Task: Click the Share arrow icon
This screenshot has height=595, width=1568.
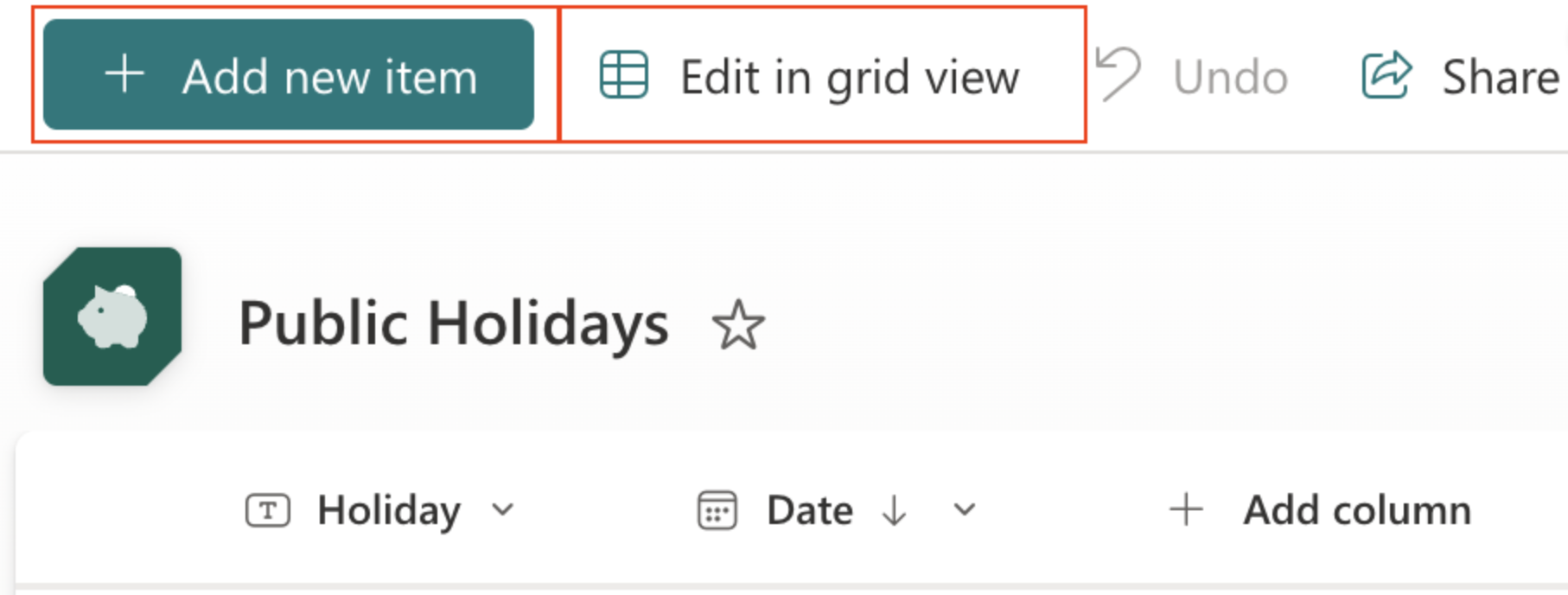Action: tap(1386, 75)
